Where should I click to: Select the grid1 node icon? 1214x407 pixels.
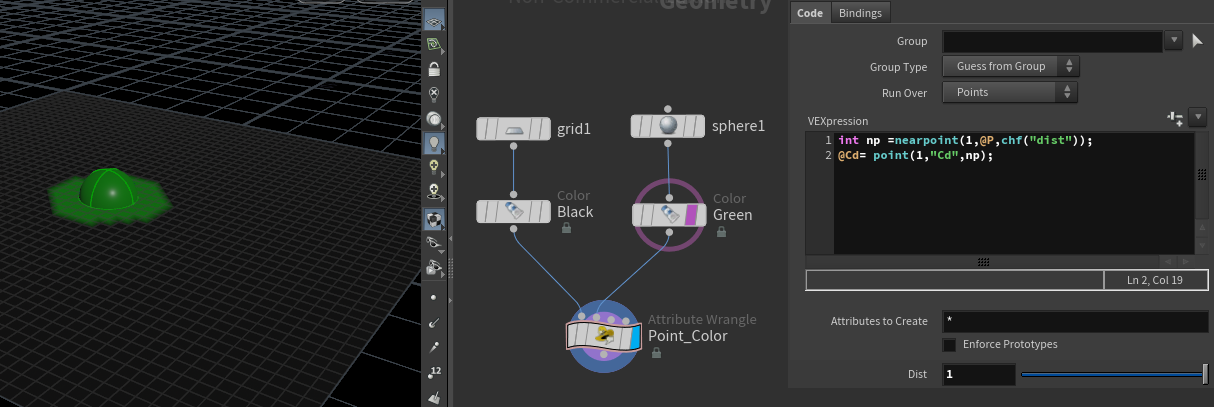tap(513, 128)
